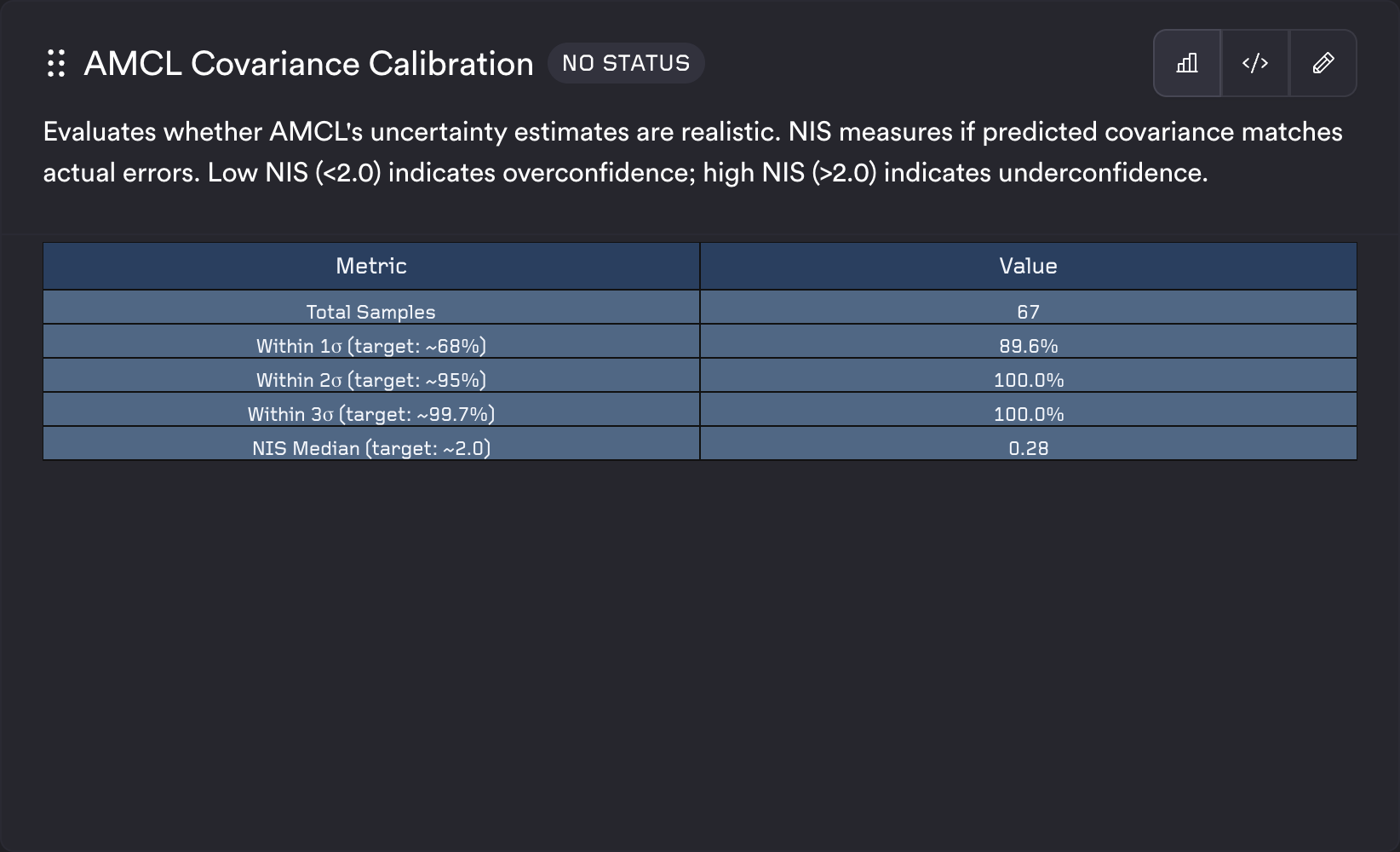Image resolution: width=1400 pixels, height=852 pixels.
Task: Click the Metric column header
Action: 370,266
